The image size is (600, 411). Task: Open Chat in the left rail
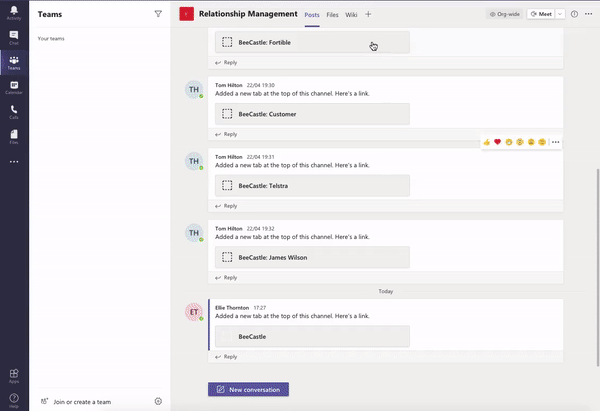pyautogui.click(x=14, y=38)
